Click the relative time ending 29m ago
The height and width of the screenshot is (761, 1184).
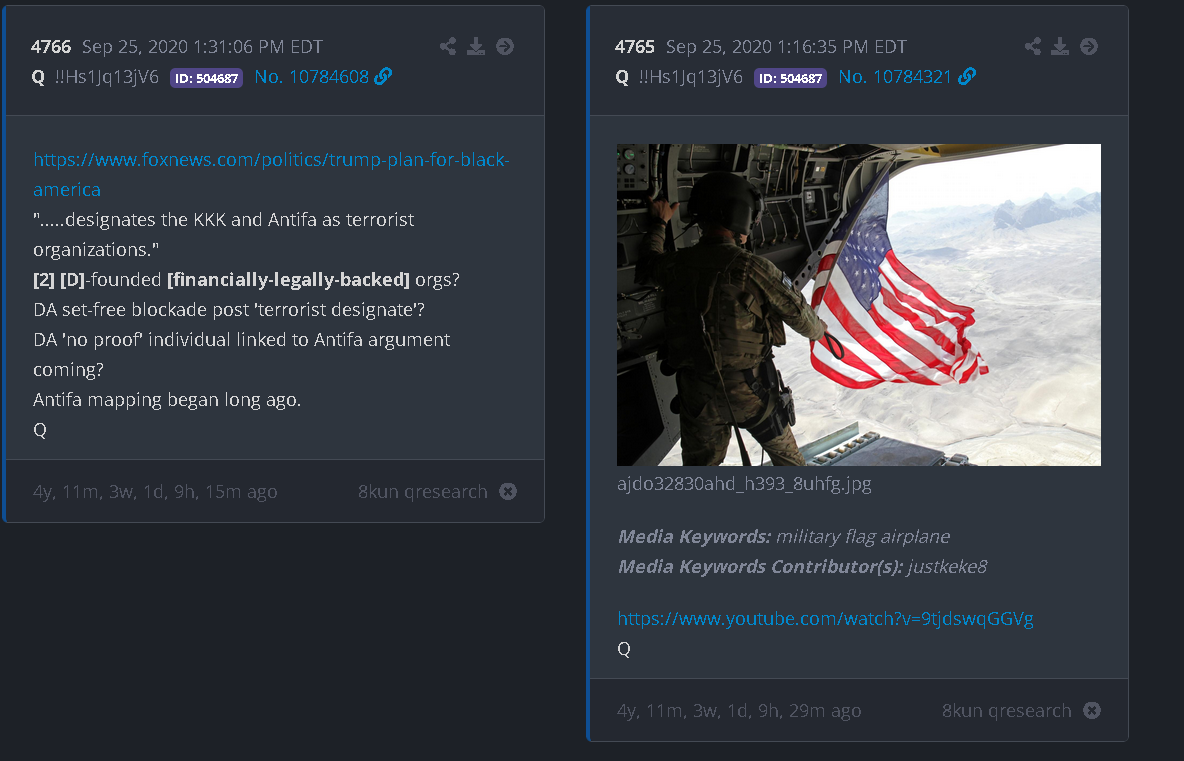click(738, 711)
